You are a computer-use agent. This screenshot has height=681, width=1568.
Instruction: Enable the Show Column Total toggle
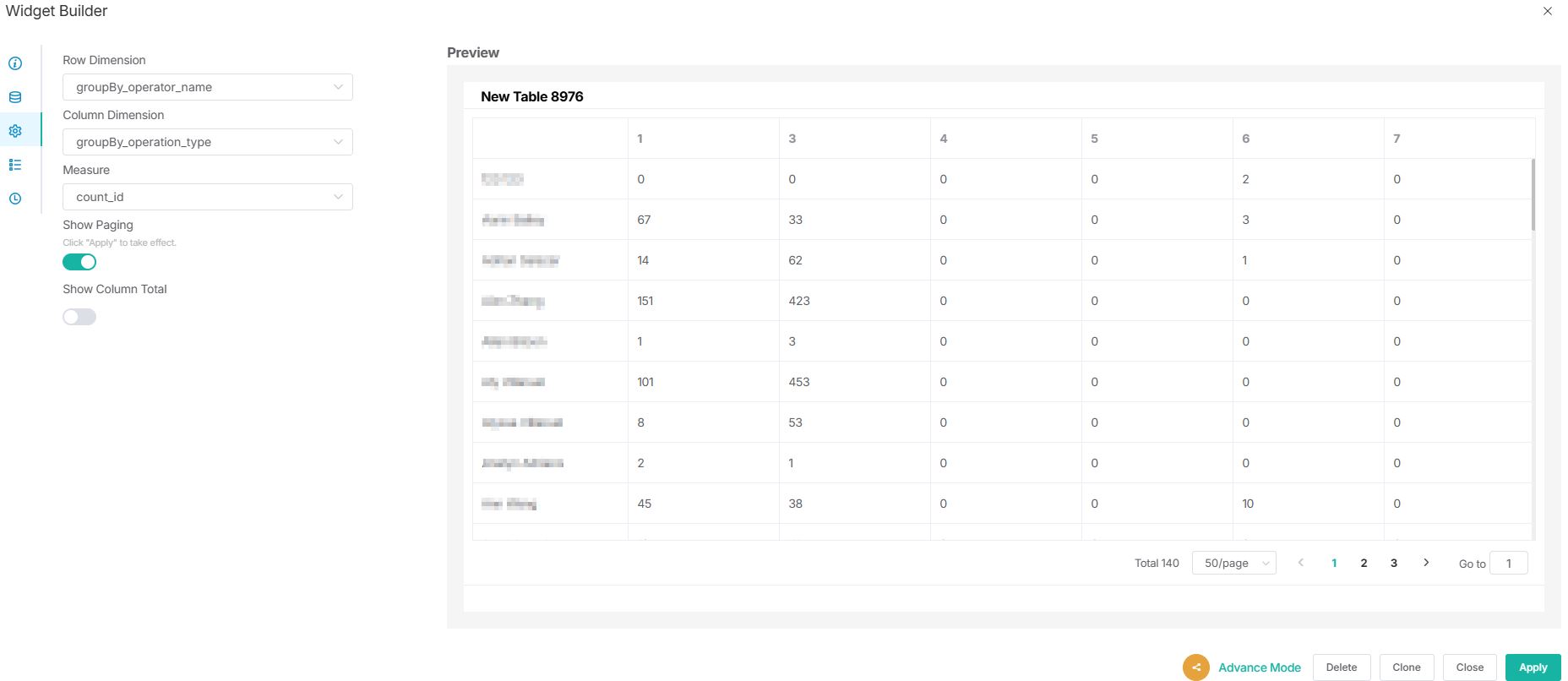(x=79, y=317)
